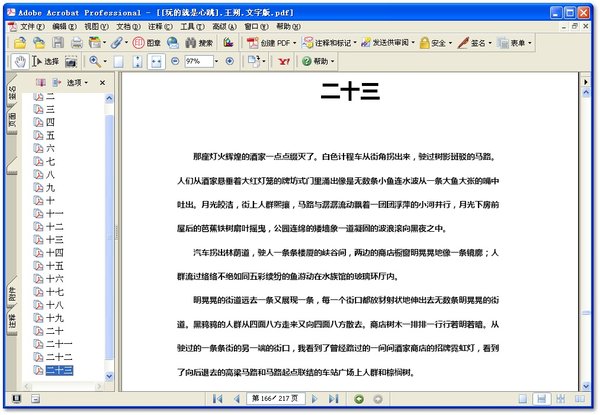This screenshot has height=415, width=600.
Task: Select bookmark 二十
Action: click(x=54, y=331)
